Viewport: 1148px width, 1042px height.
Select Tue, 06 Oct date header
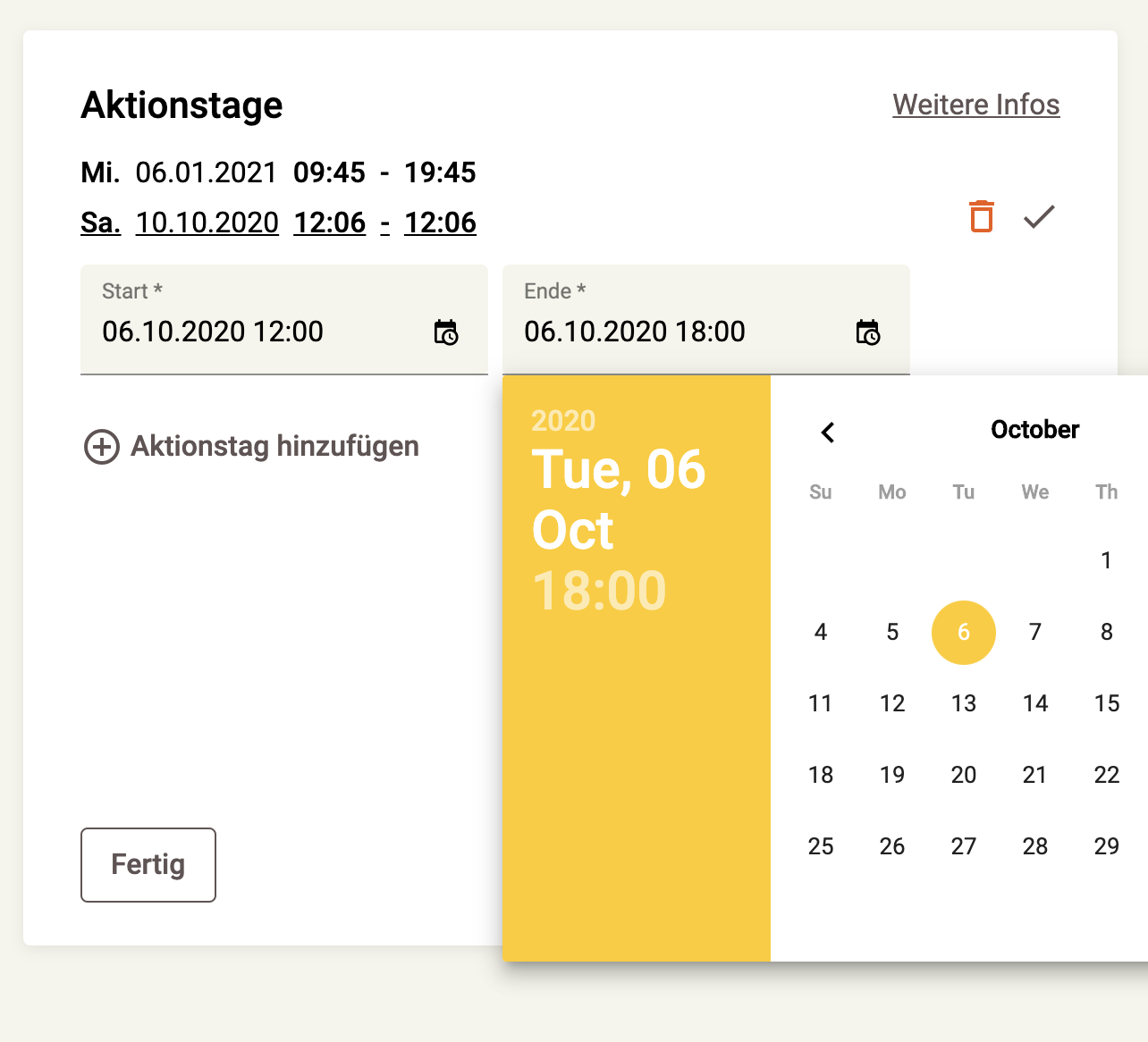(619, 500)
